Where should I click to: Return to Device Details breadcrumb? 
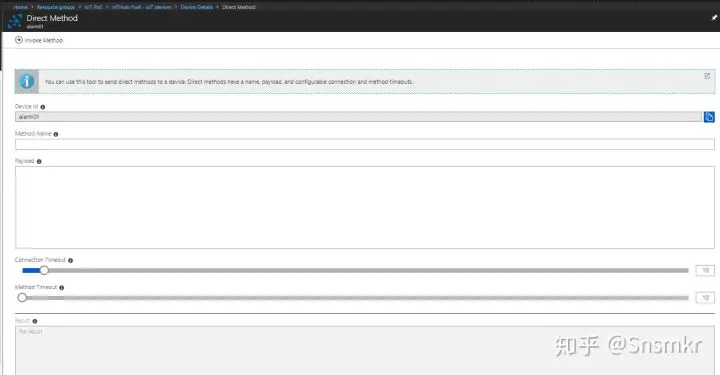tap(197, 7)
